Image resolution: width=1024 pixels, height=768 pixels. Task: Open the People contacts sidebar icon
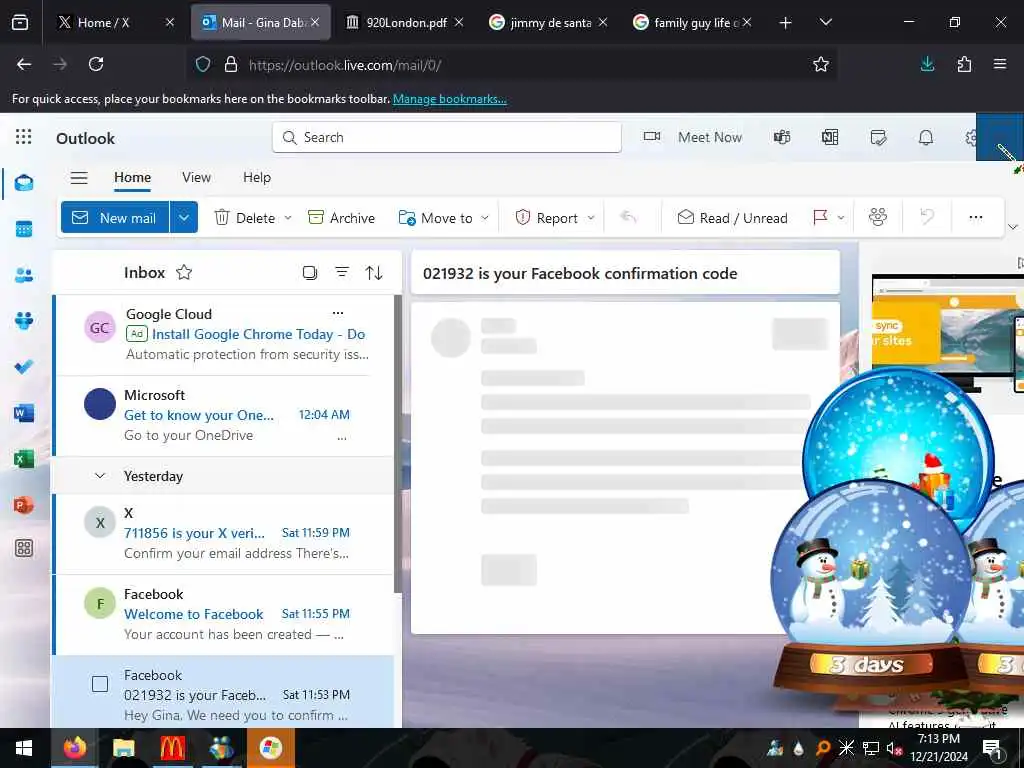(24, 275)
